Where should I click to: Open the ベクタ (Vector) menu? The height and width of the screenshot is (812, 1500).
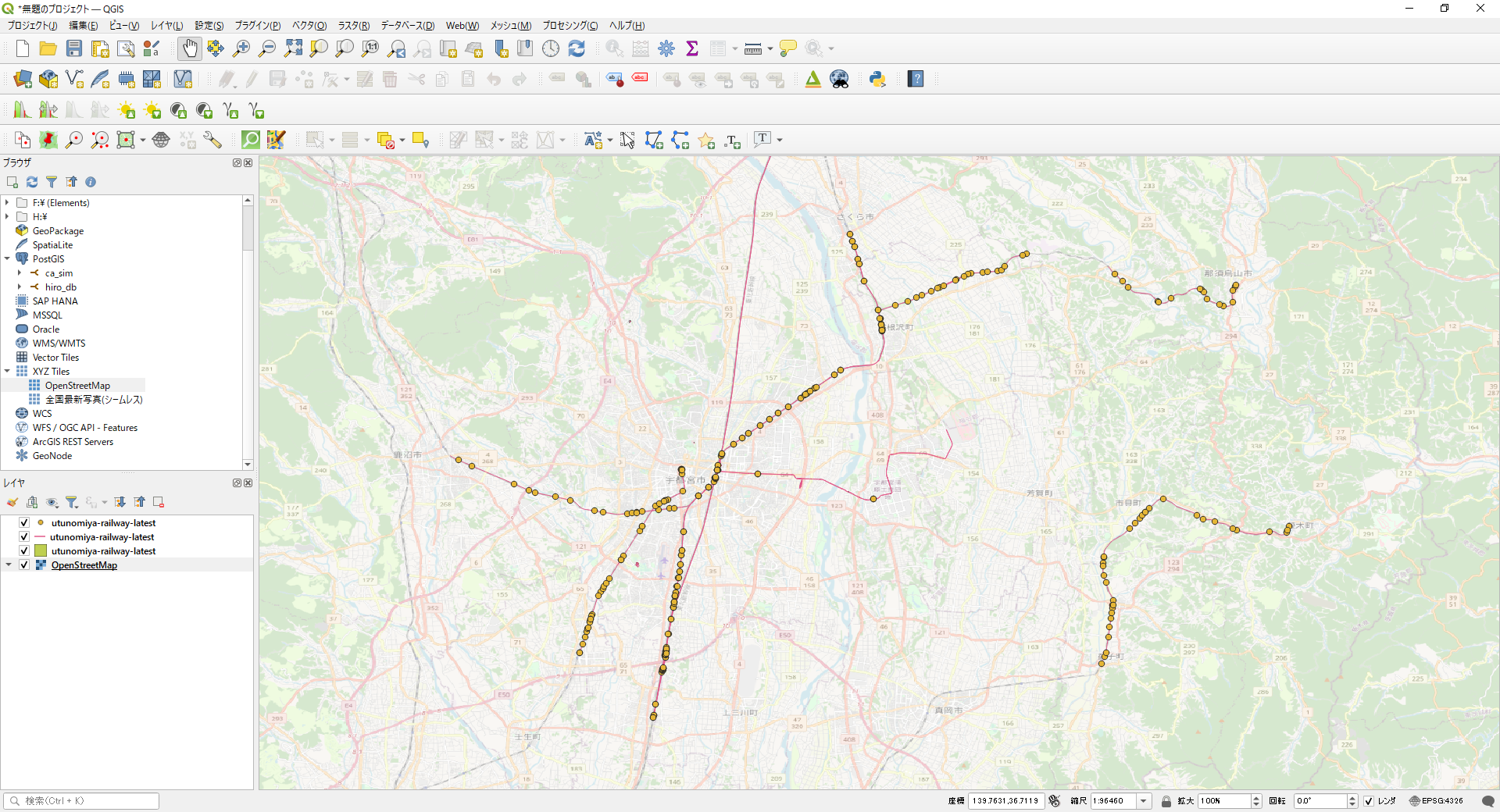[x=309, y=26]
